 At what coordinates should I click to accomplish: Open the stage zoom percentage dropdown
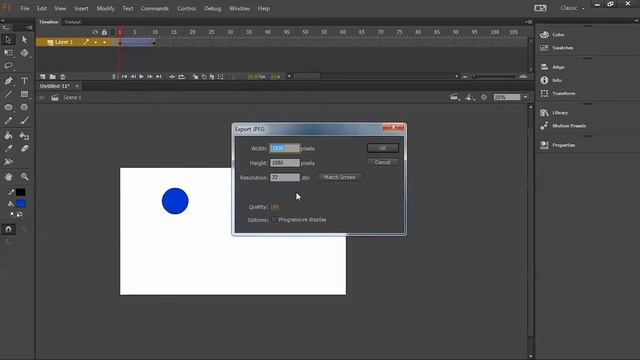(x=525, y=97)
